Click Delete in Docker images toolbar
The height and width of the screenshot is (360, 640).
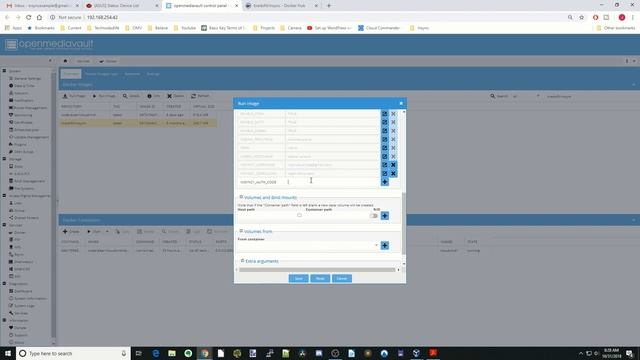point(176,96)
